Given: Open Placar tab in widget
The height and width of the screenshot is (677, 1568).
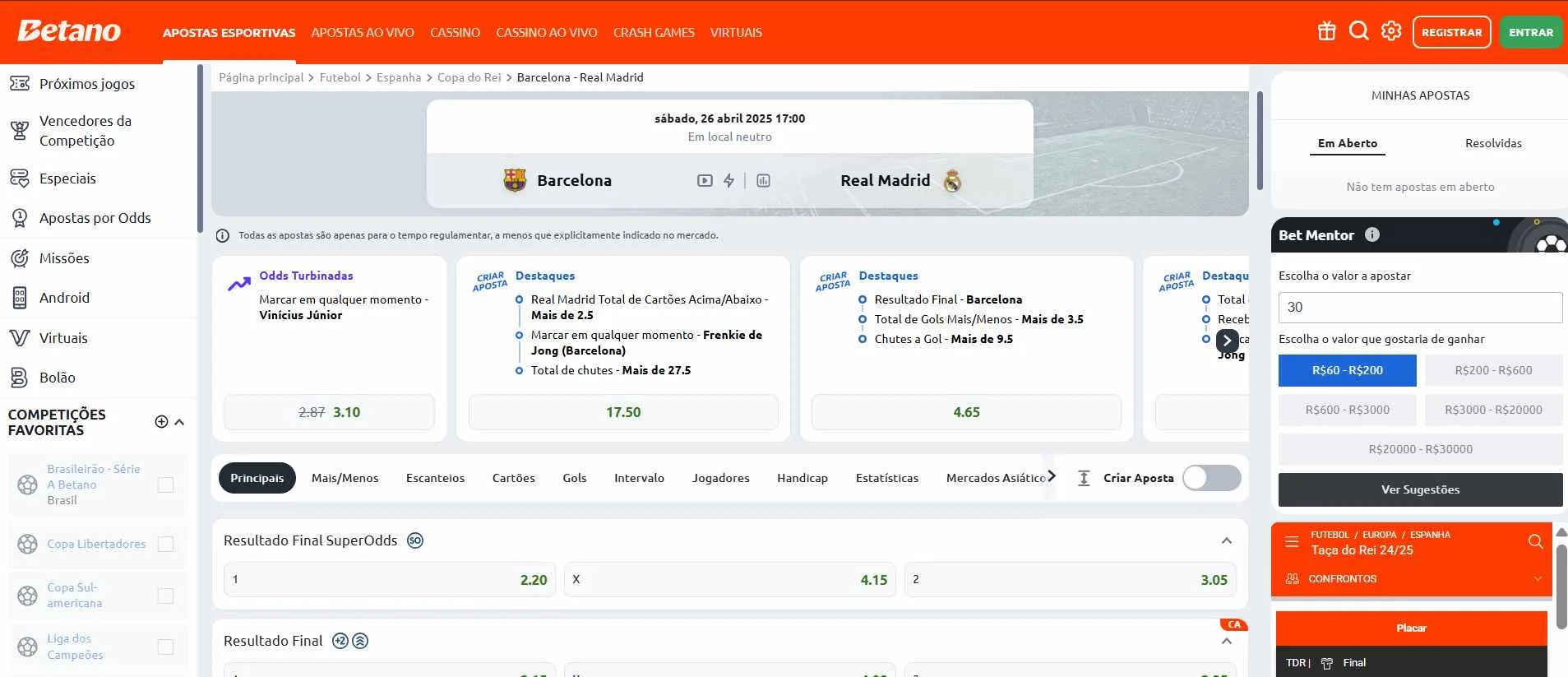Looking at the screenshot, I should click(1411, 628).
